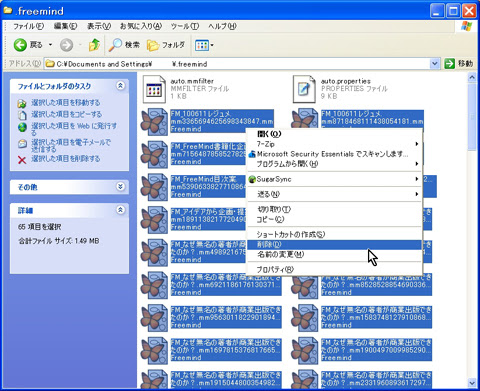Click the auto.mmfilter file icon

154,89
